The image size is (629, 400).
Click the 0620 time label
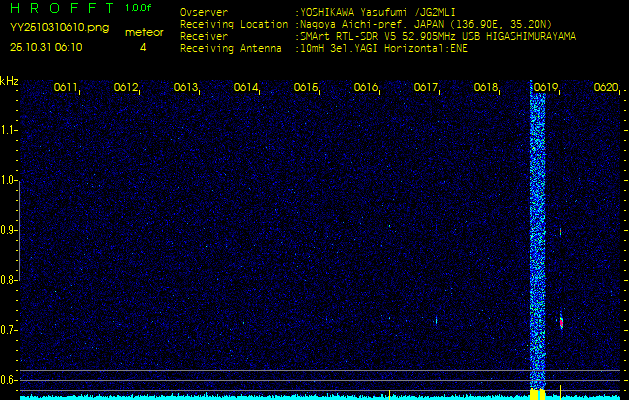pyautogui.click(x=606, y=88)
